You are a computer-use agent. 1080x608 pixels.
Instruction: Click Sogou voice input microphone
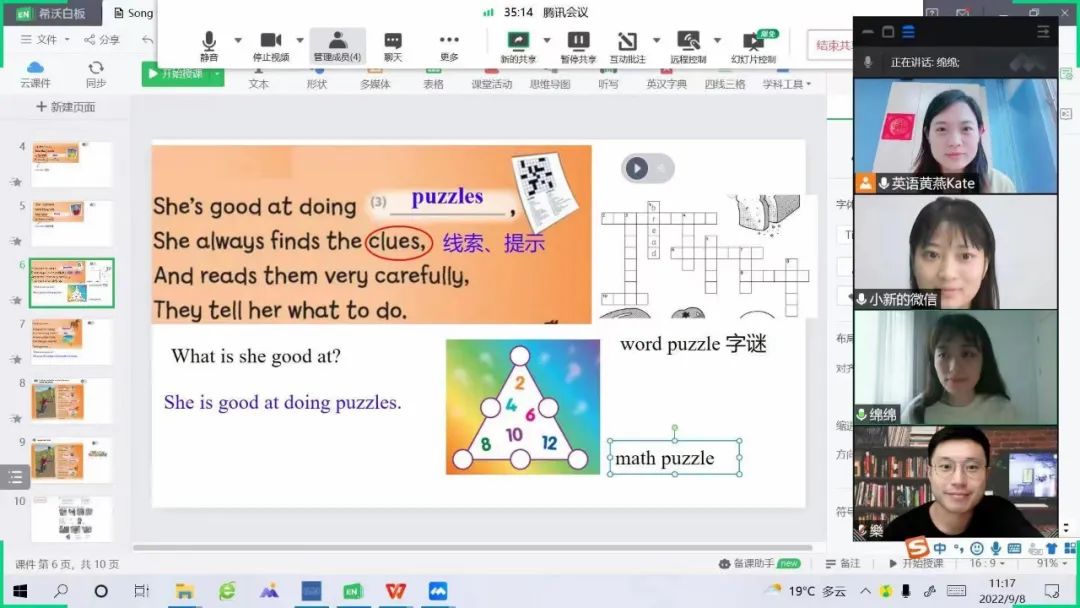click(995, 548)
